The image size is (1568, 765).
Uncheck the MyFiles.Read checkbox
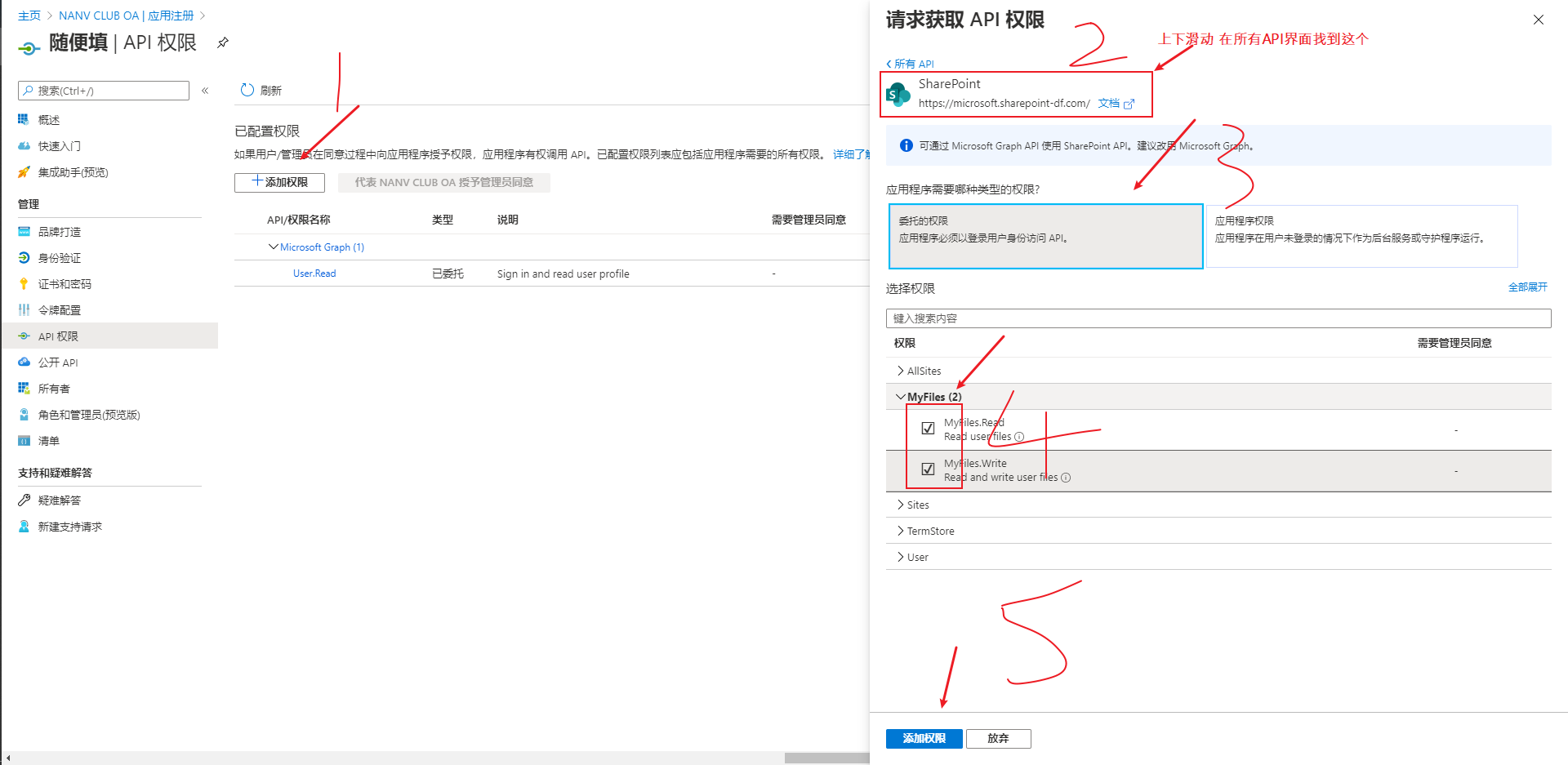pos(928,428)
